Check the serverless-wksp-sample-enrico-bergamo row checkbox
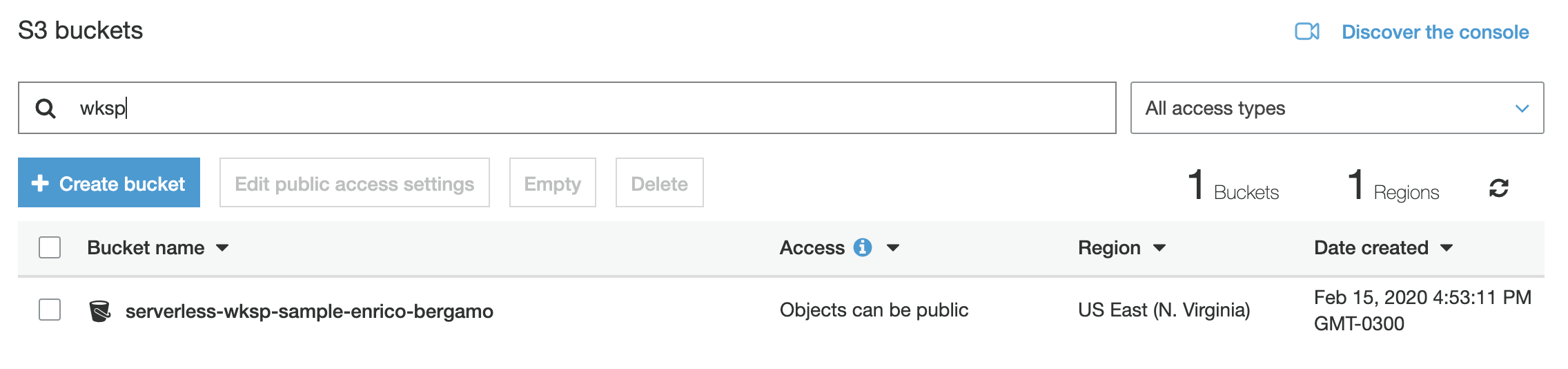 [x=50, y=310]
